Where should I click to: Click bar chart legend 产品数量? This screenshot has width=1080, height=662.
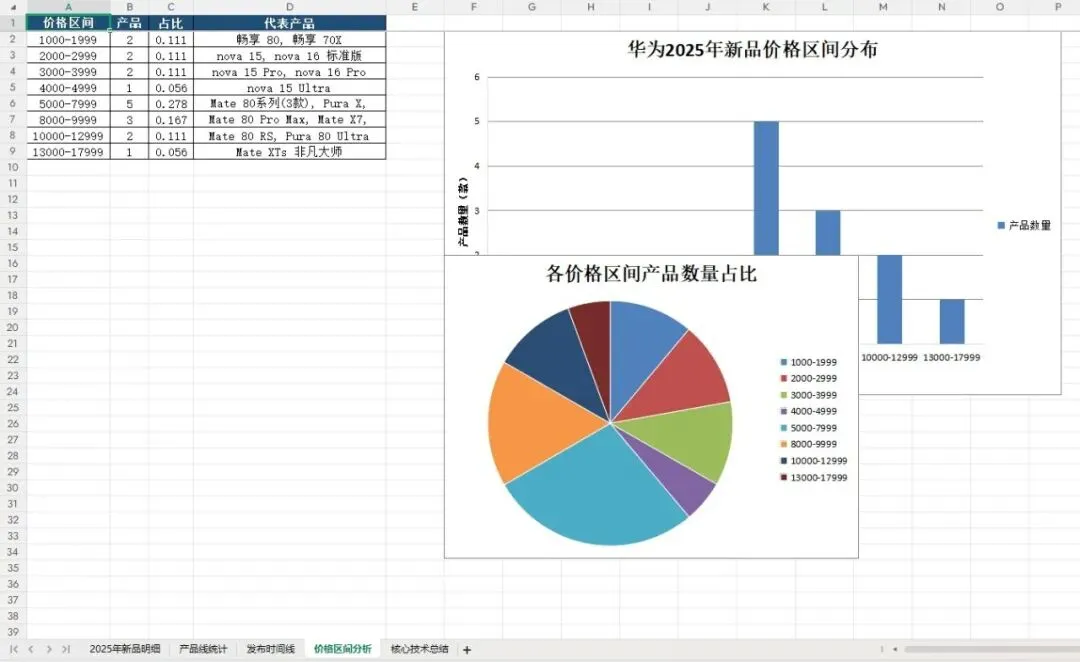coord(1024,225)
